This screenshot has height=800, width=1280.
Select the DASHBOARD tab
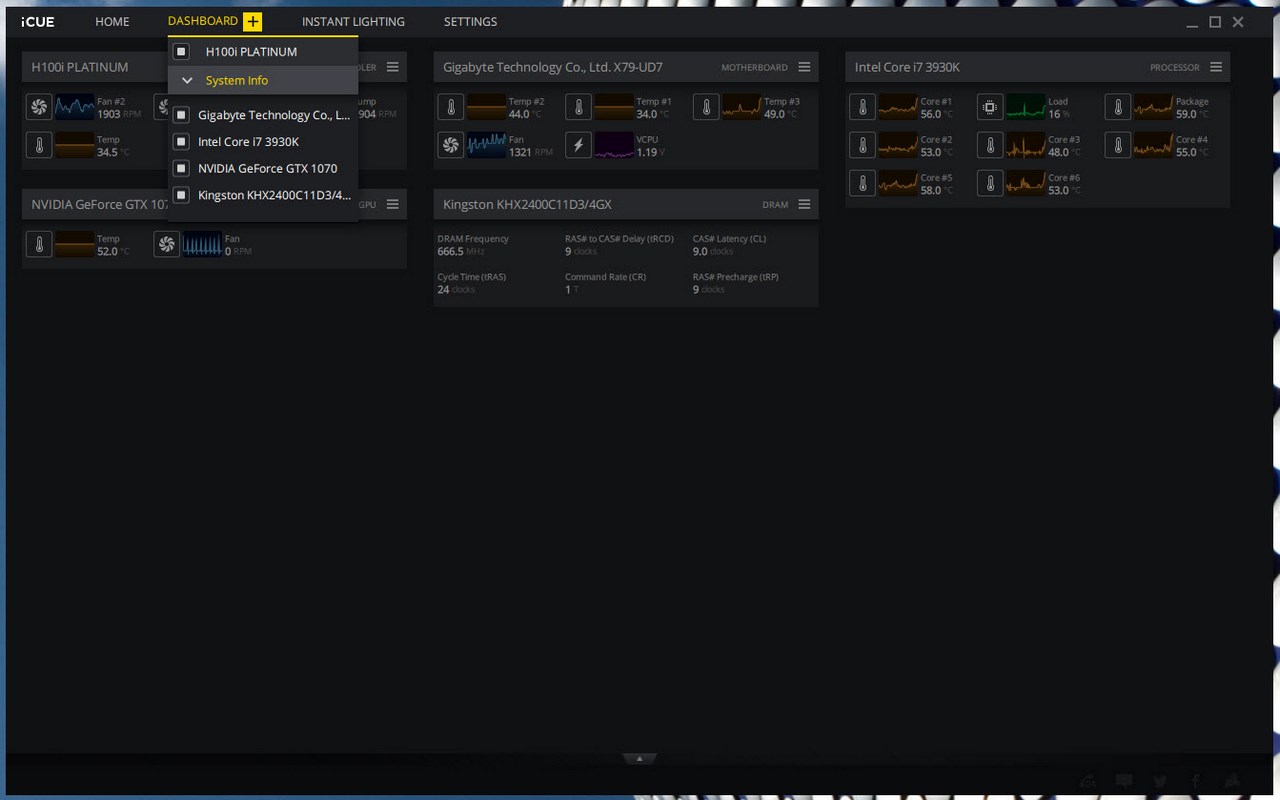(203, 21)
